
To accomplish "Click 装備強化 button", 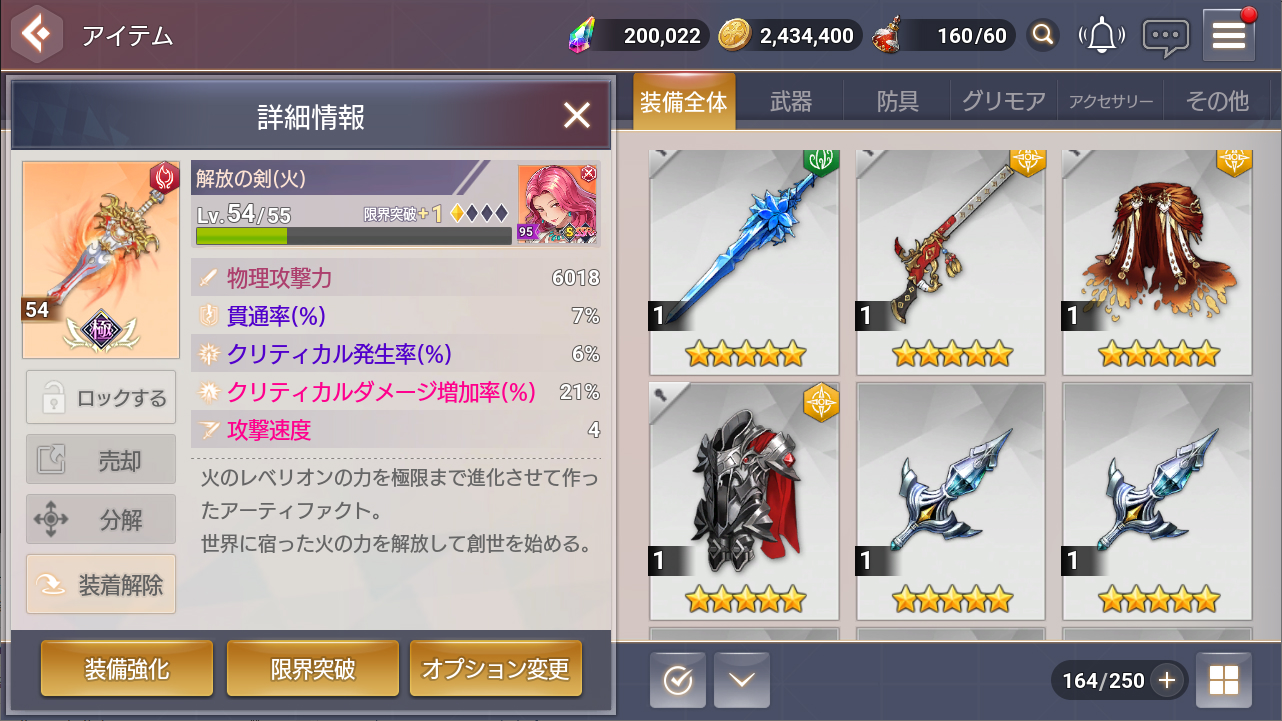I will point(127,669).
